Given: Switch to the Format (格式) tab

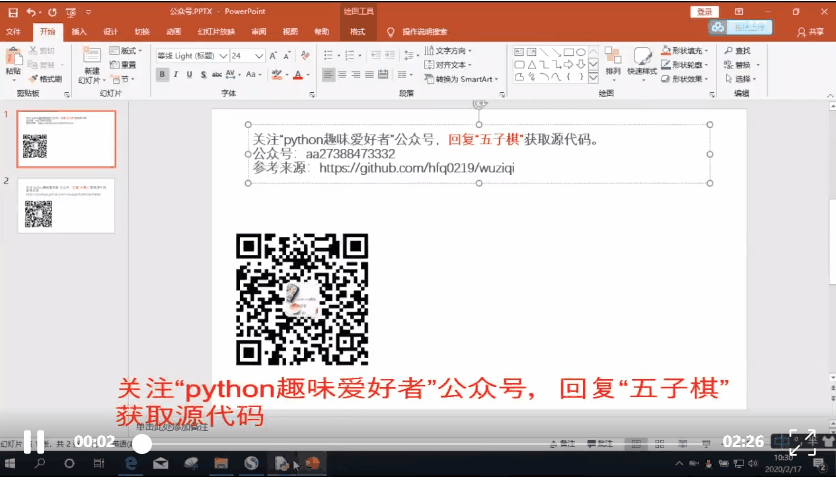Looking at the screenshot, I should click(357, 32).
